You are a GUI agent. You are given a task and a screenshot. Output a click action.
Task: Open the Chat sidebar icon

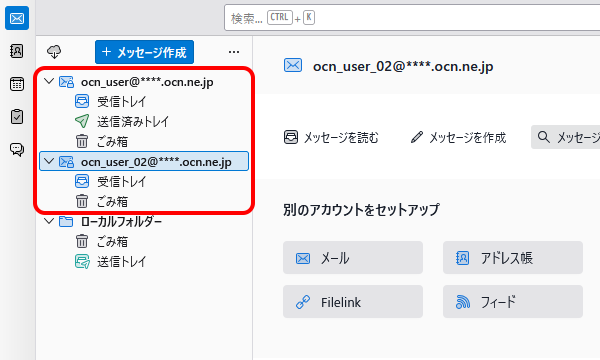point(17,149)
